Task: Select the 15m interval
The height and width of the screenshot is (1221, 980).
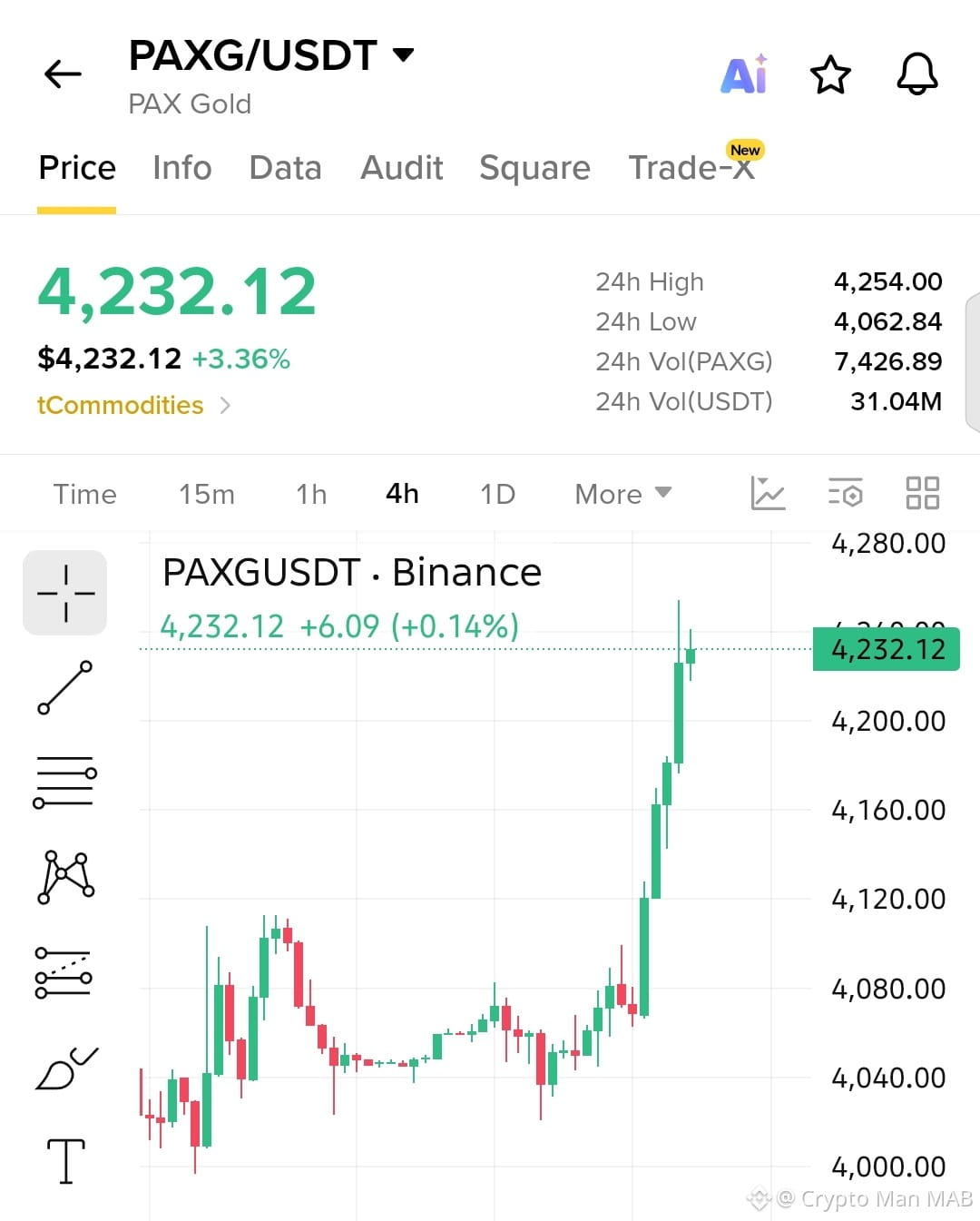Action: coord(207,494)
